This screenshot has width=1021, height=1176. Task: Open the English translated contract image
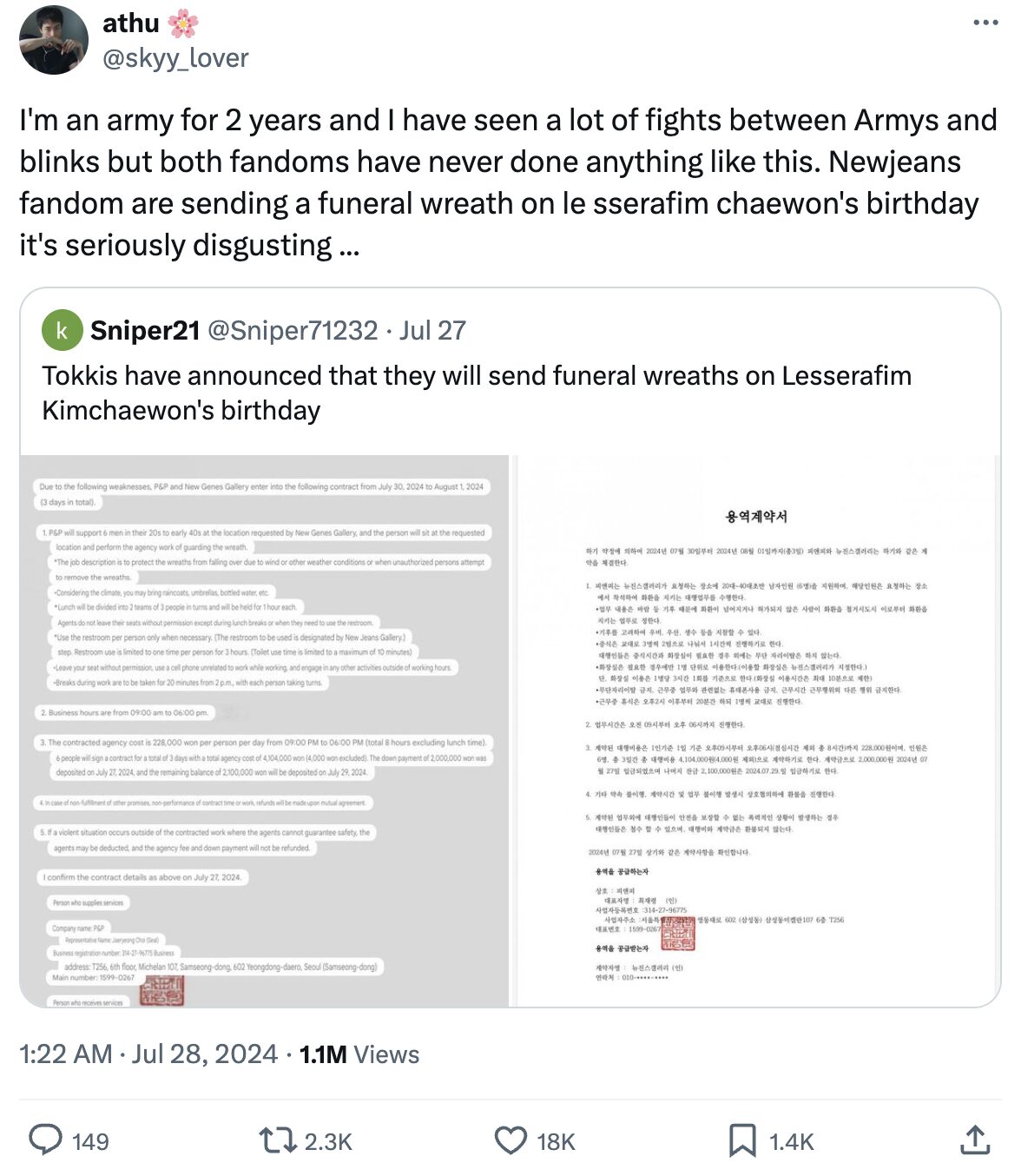265,730
